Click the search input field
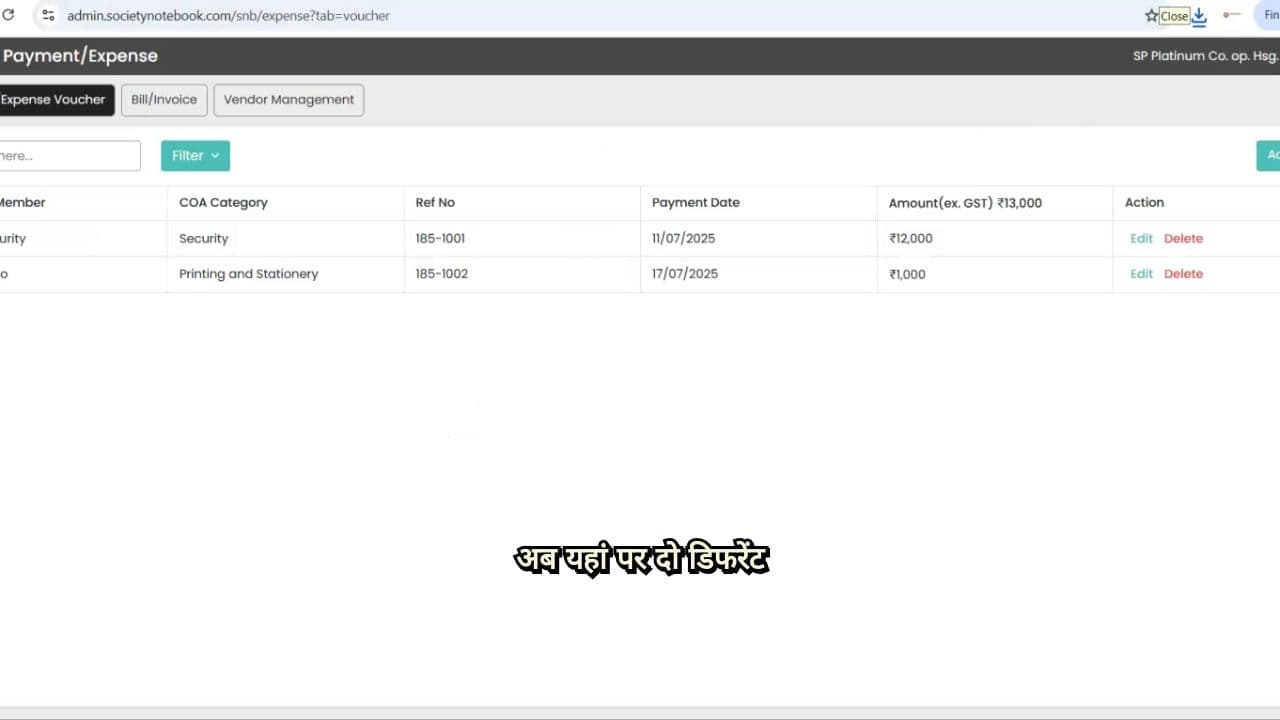The width and height of the screenshot is (1280, 720). click(x=68, y=155)
